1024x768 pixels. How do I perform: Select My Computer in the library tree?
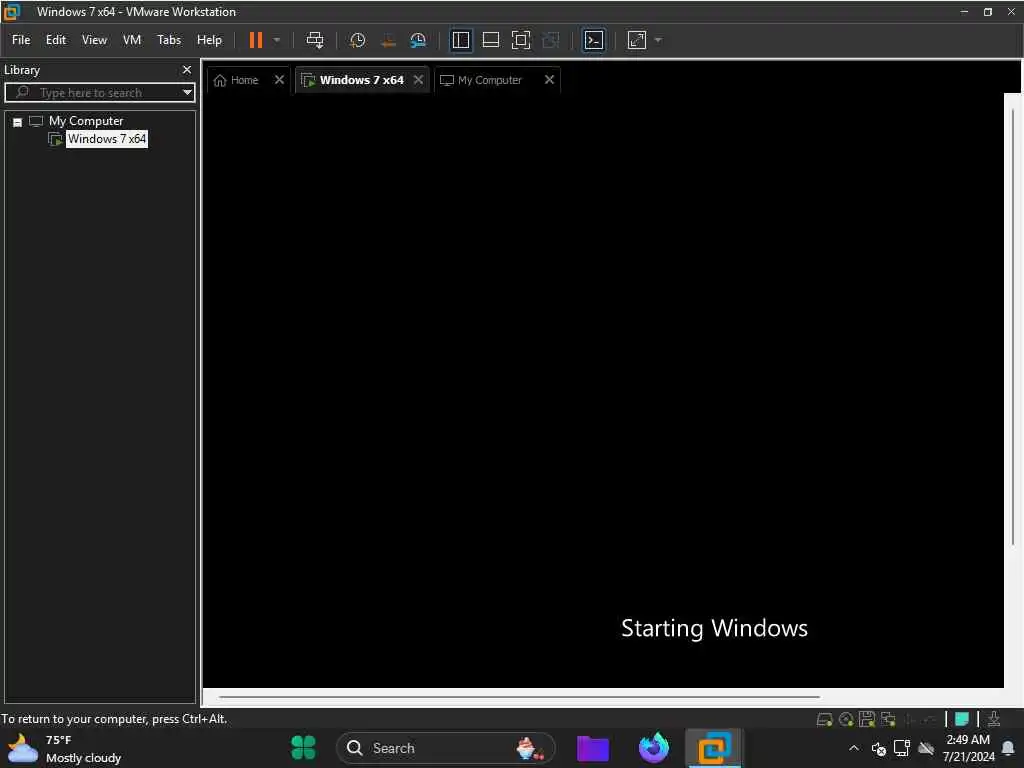click(86, 121)
